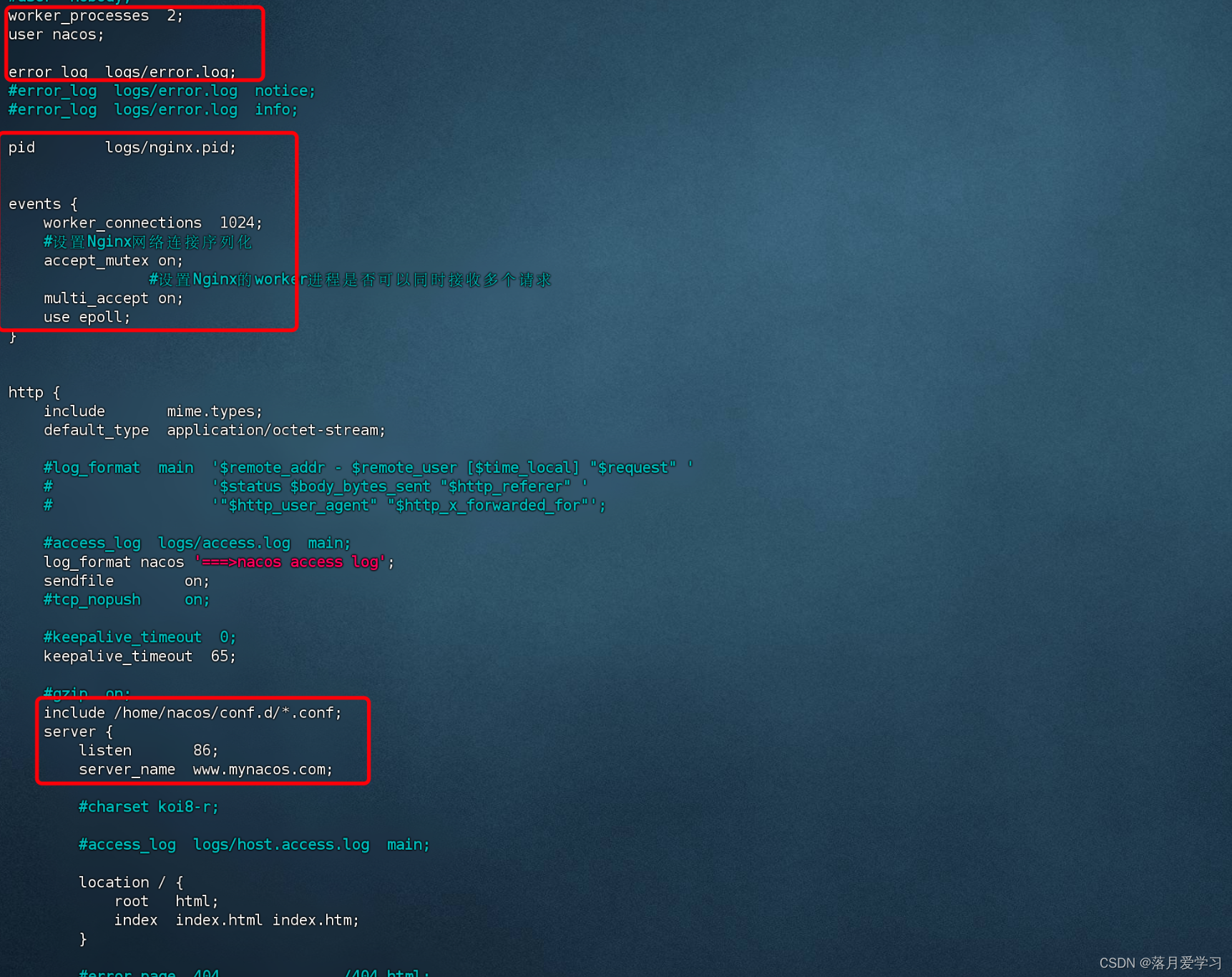Click the commented error_log line ending with notice

[162, 91]
